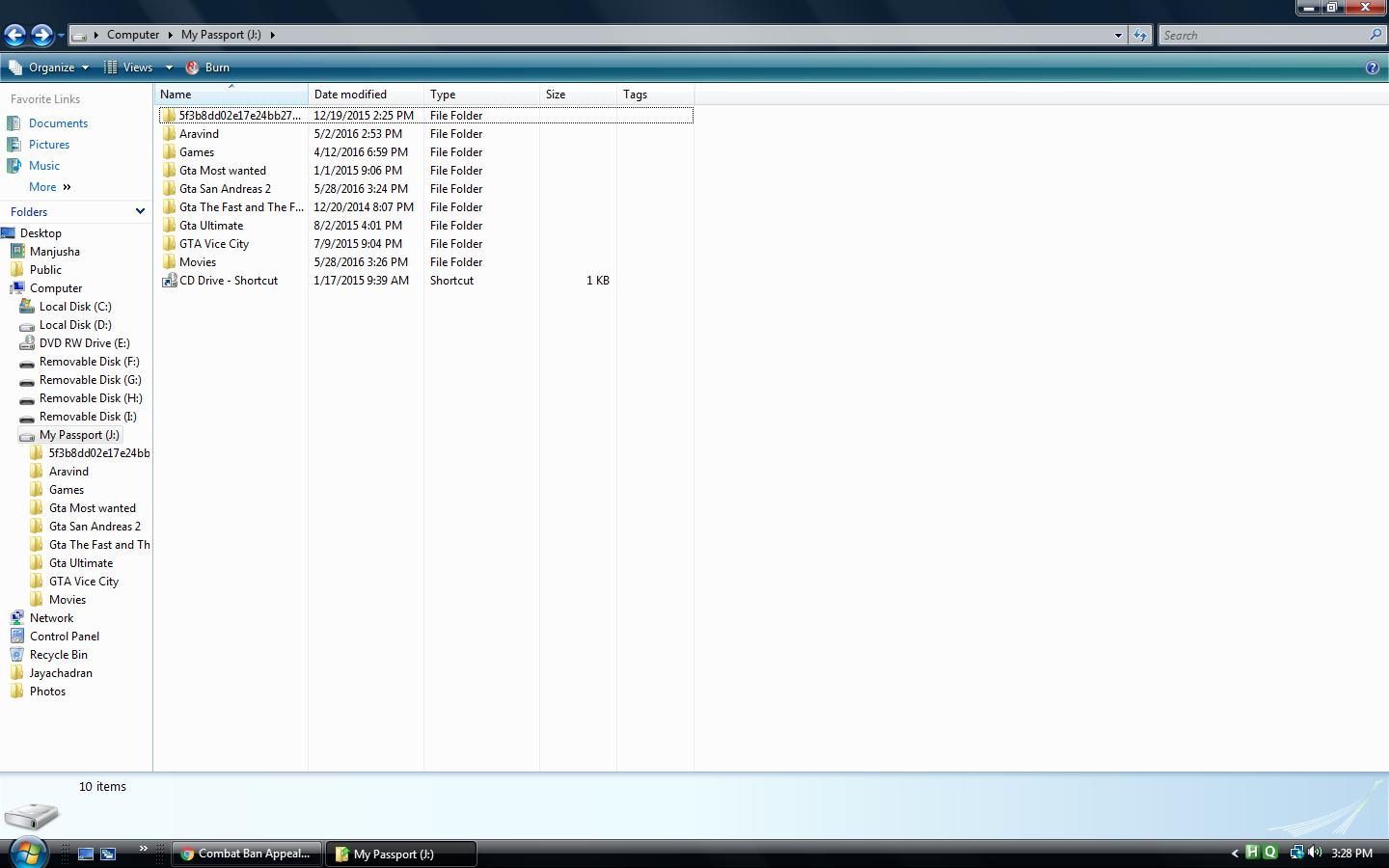Expand the Views dropdown arrow
The image size is (1389, 868).
(168, 68)
